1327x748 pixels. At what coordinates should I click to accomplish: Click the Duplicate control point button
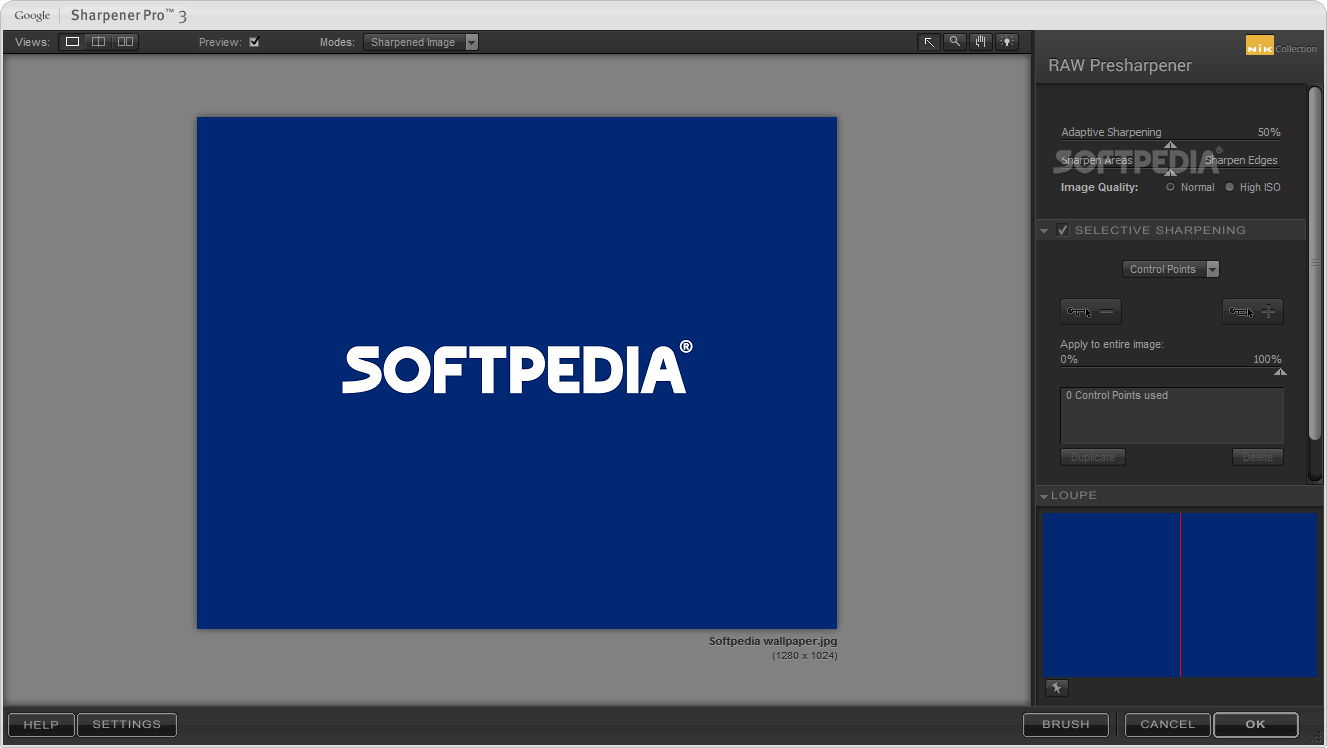pos(1093,457)
